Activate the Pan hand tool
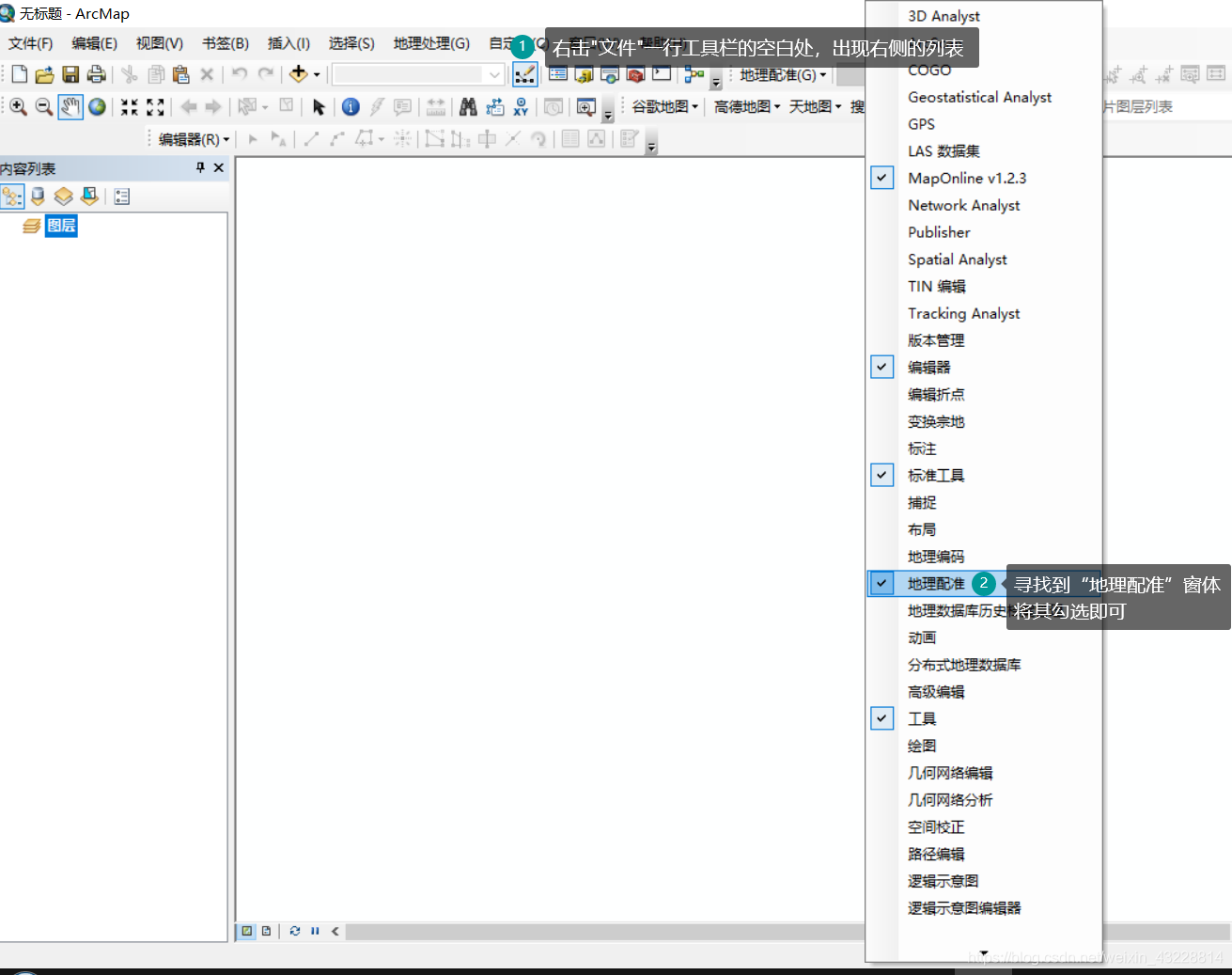1232x975 pixels. 70,107
